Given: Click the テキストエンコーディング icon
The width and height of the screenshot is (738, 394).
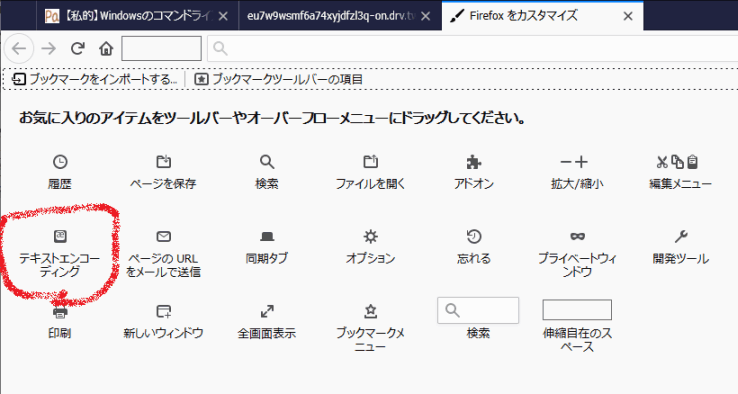Looking at the screenshot, I should click(x=60, y=236).
